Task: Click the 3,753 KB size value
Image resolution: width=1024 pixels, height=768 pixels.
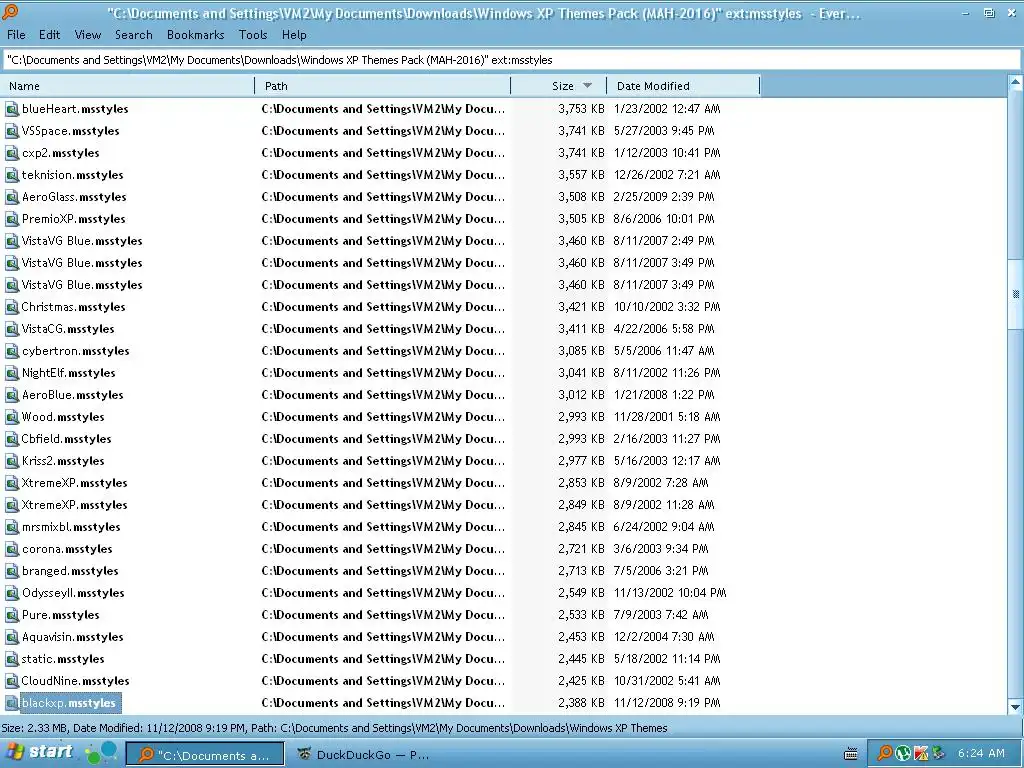Action: pyautogui.click(x=581, y=109)
